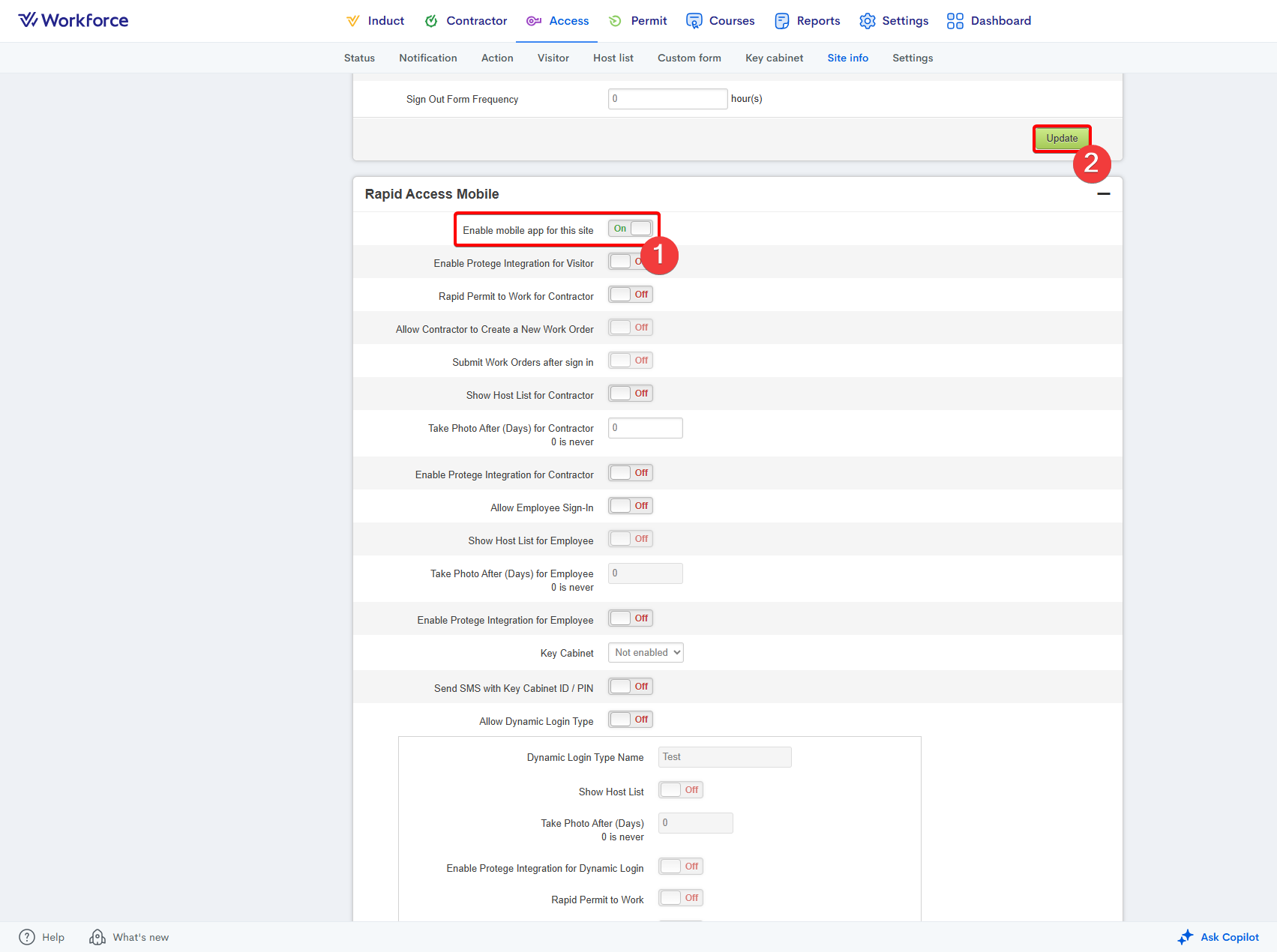Open the Settings gear icon

pyautogui.click(x=868, y=21)
